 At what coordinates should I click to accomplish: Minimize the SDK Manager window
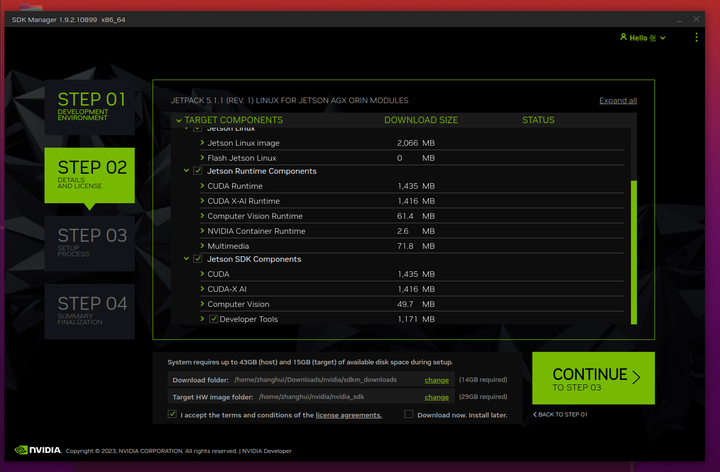[679, 20]
